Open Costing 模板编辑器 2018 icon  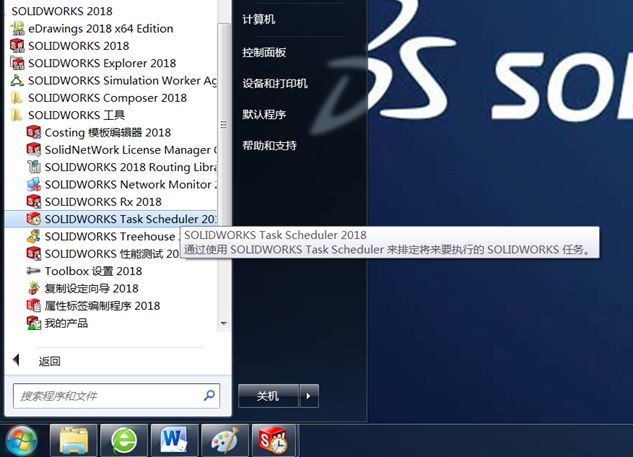[34, 132]
